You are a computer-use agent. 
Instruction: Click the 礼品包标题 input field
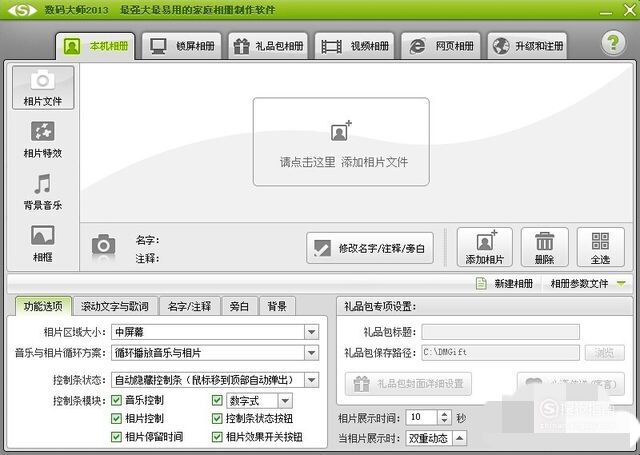point(500,332)
